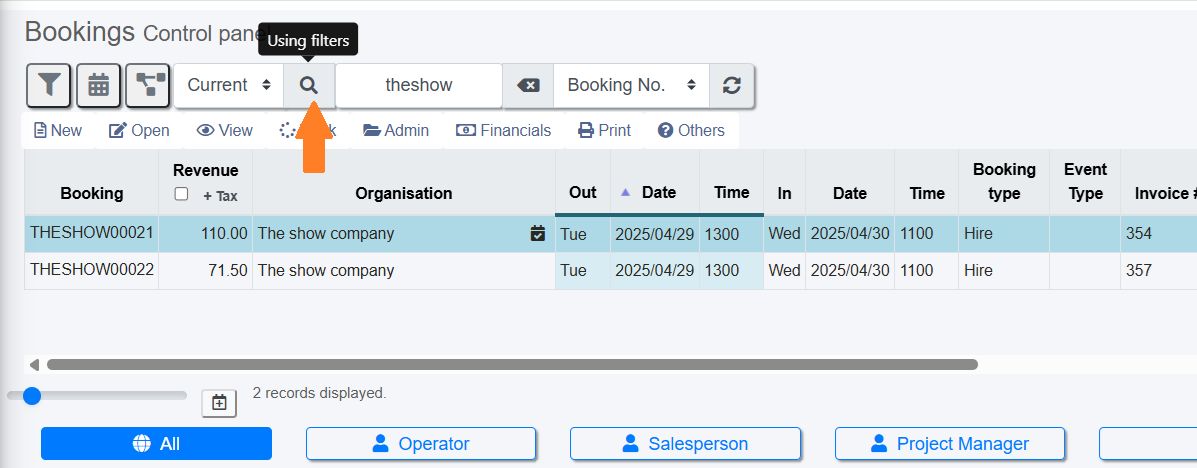Click the calendar-plus icon near slider
This screenshot has width=1197, height=468.
219,403
